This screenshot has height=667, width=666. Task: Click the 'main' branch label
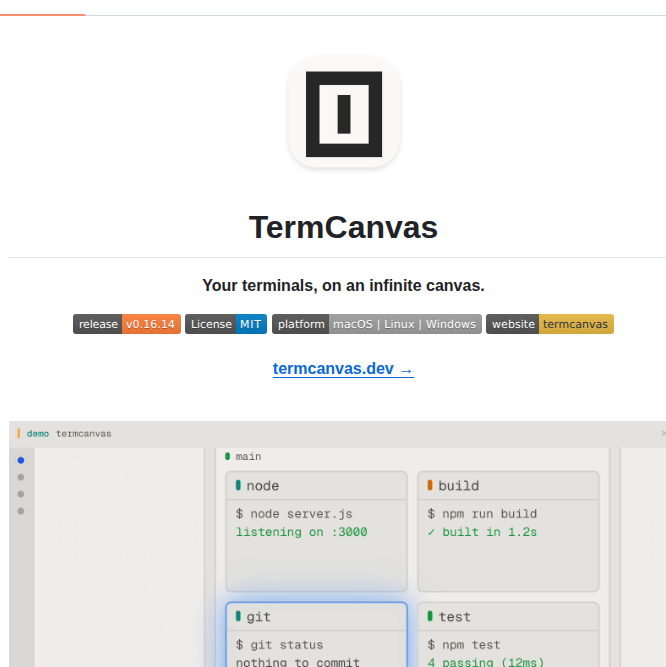tap(248, 456)
